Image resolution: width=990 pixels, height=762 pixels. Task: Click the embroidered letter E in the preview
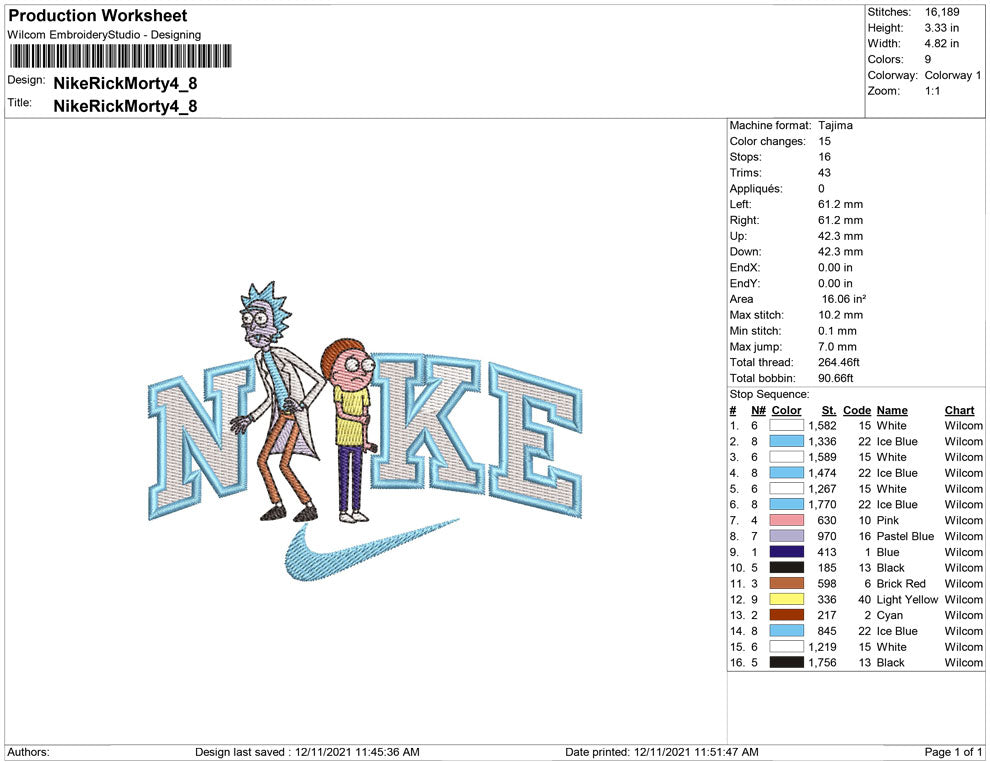point(535,439)
